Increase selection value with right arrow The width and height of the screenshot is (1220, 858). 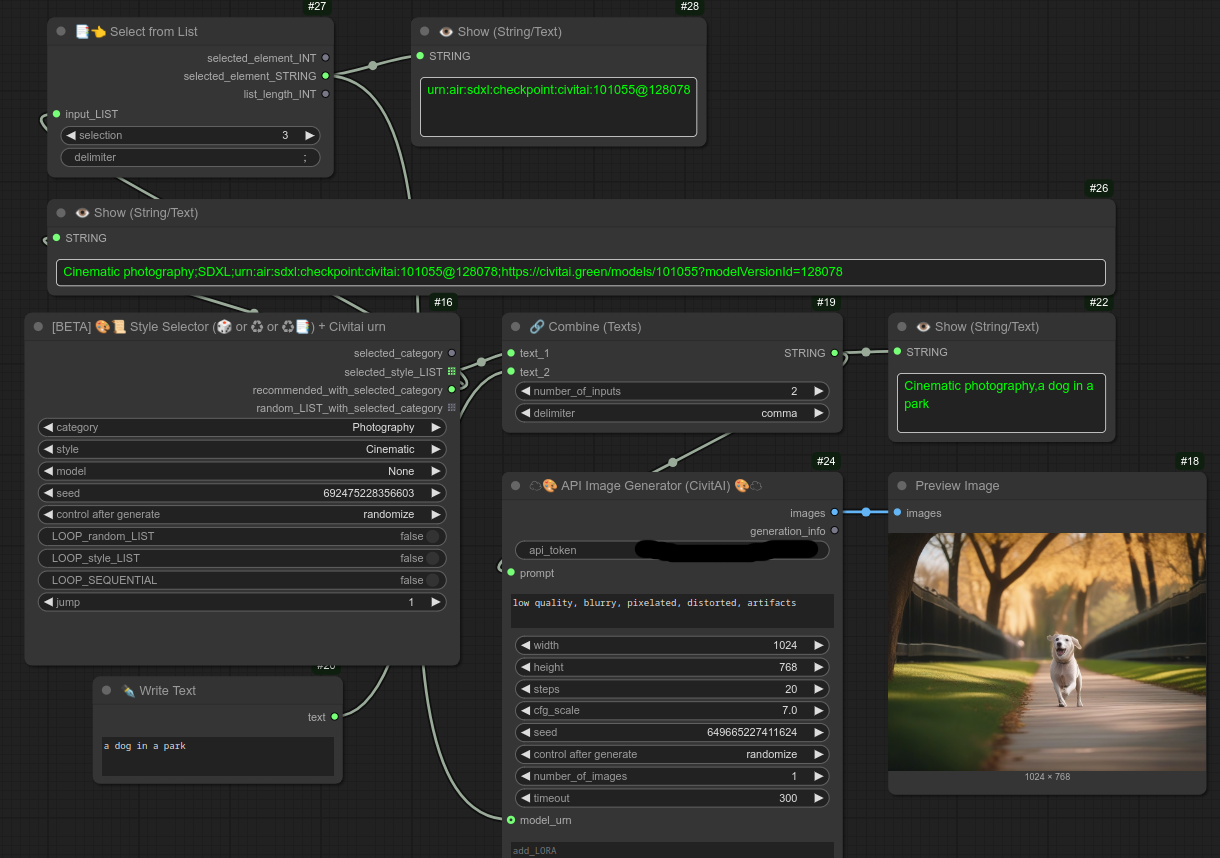(310, 136)
